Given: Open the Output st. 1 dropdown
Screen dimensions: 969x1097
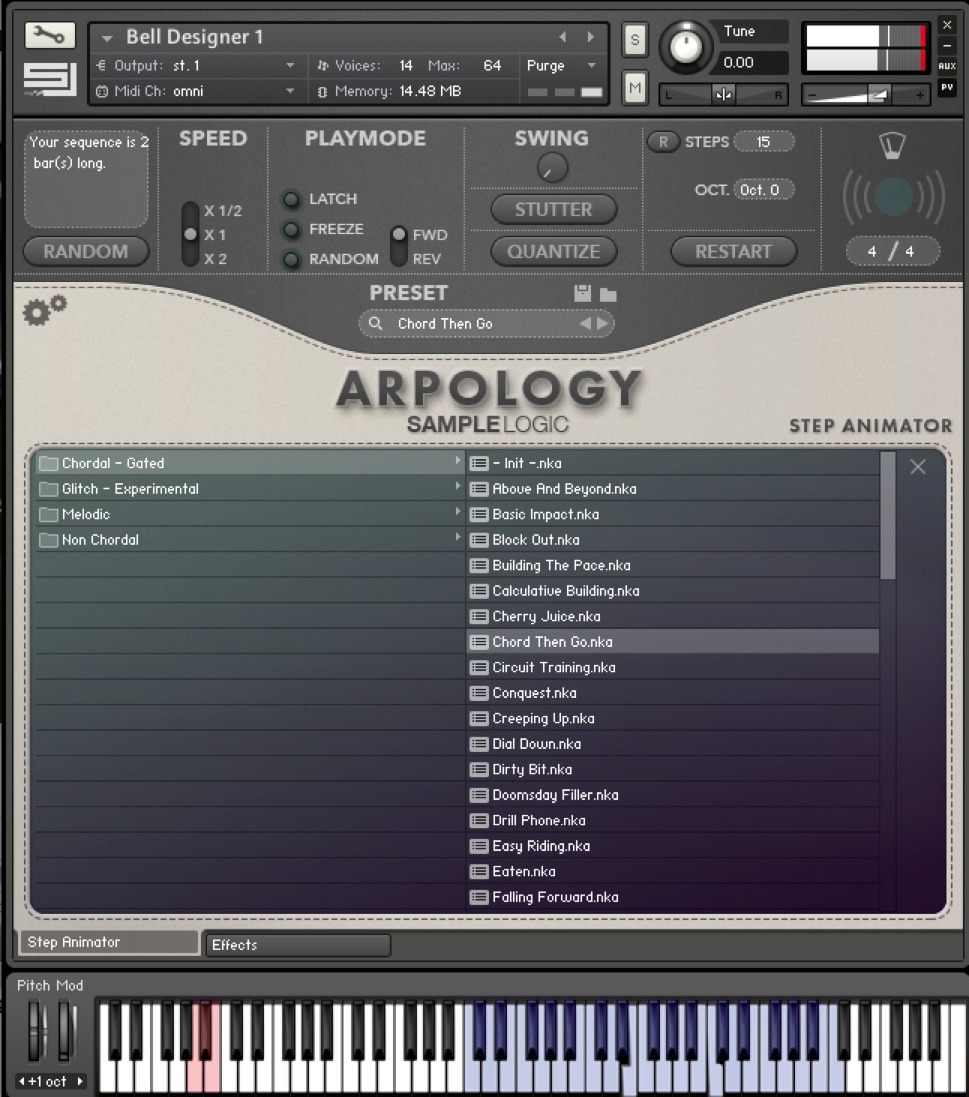Looking at the screenshot, I should (290, 66).
